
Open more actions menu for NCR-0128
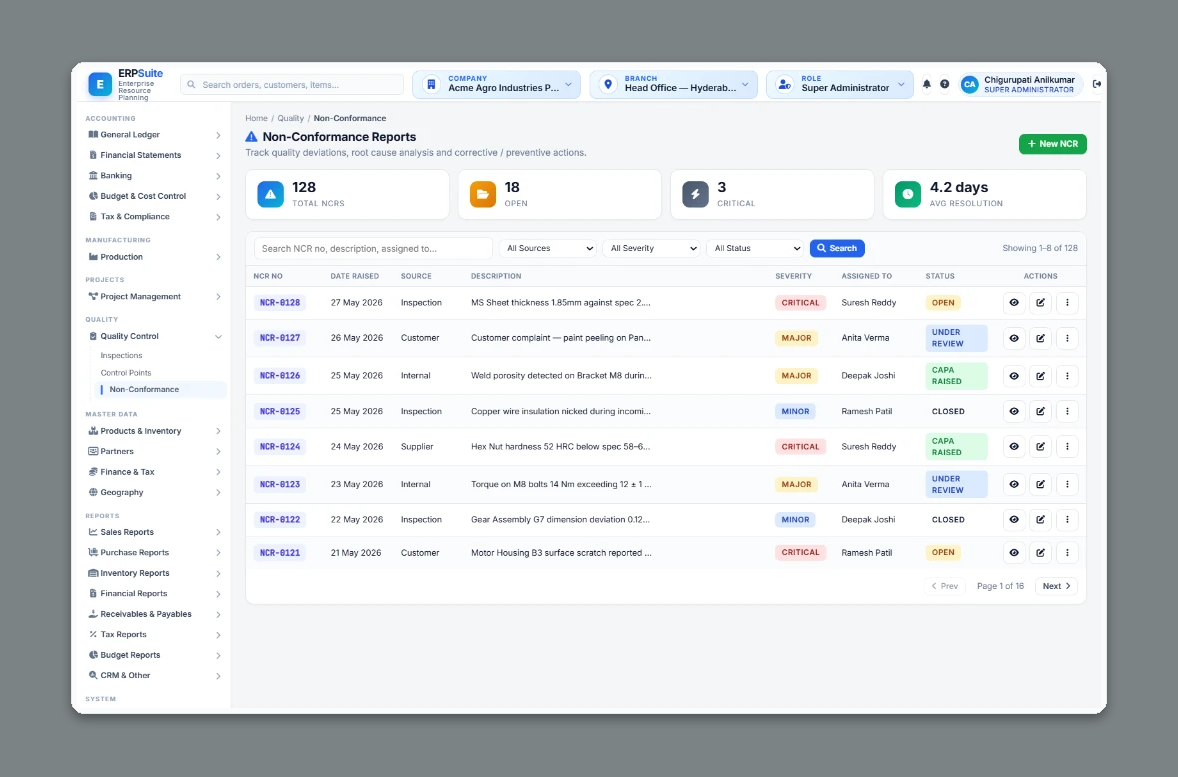pos(1067,303)
